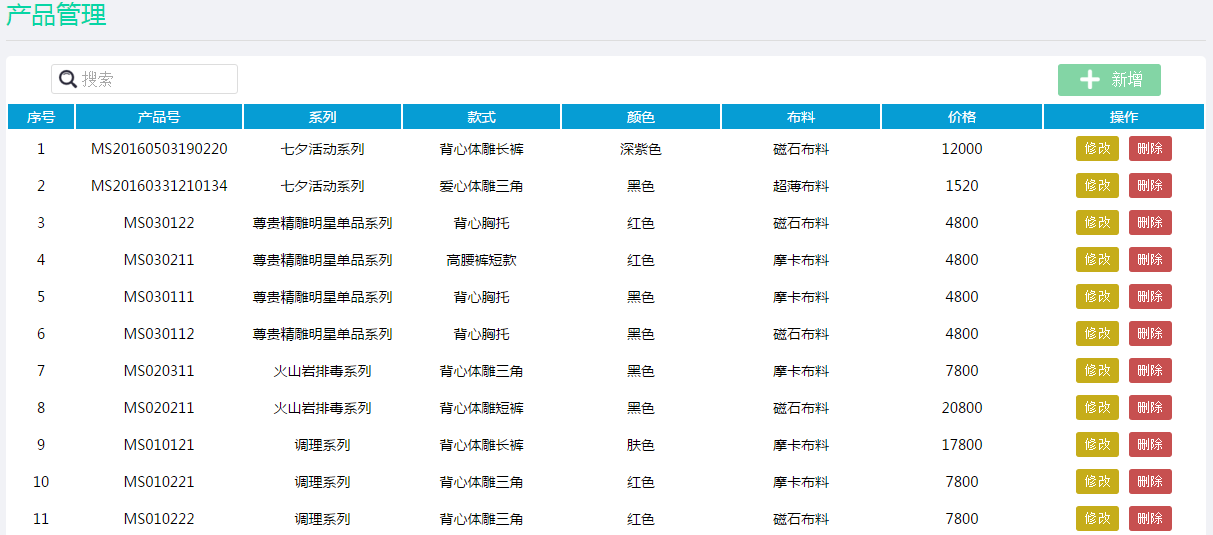1213x535 pixels.
Task: Click the 价格 column header
Action: coord(962,117)
